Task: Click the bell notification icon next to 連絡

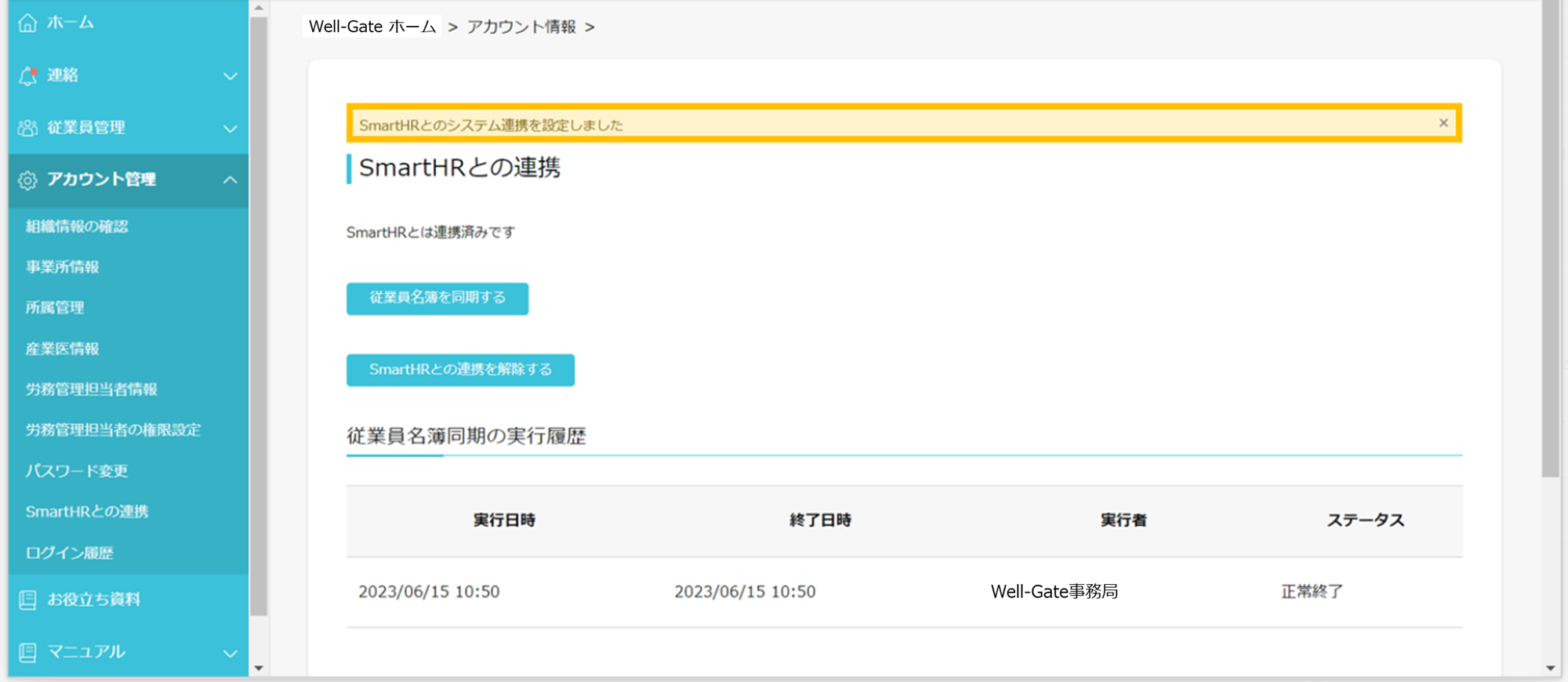Action: (x=27, y=75)
